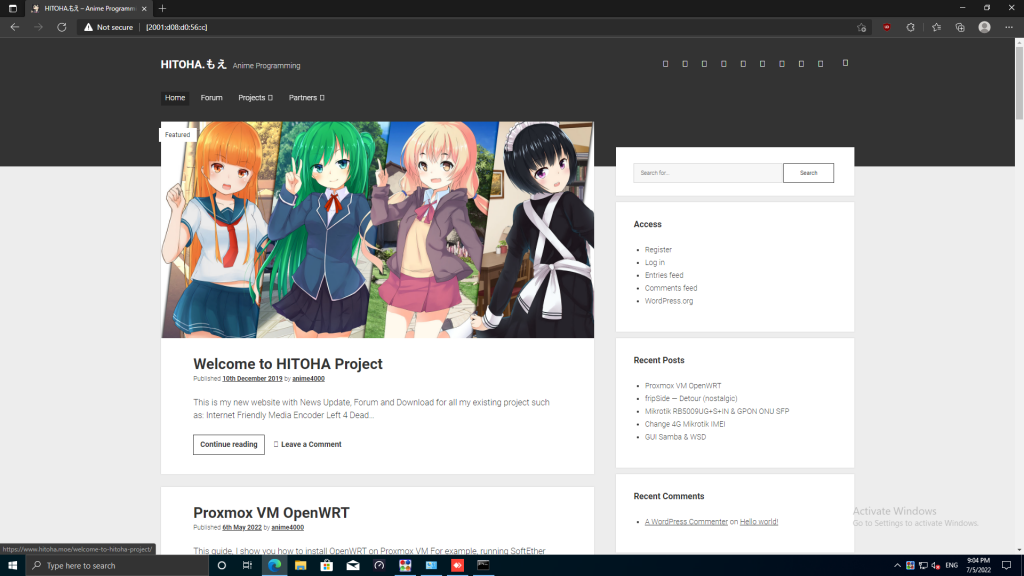This screenshot has height=576, width=1024.
Task: Open the WordPress.org link
Action: pos(669,301)
